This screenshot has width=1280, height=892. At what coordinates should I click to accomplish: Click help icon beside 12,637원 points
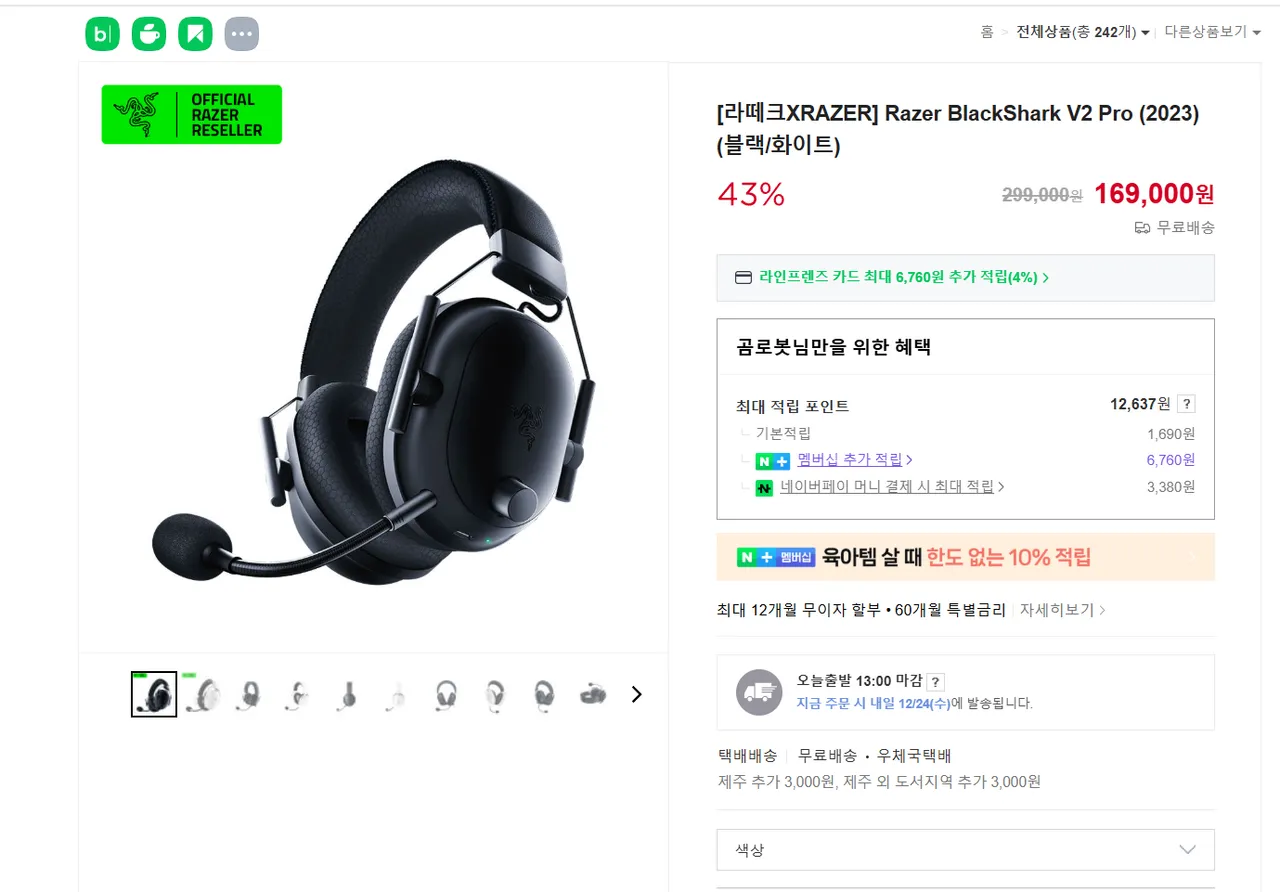pyautogui.click(x=1186, y=404)
